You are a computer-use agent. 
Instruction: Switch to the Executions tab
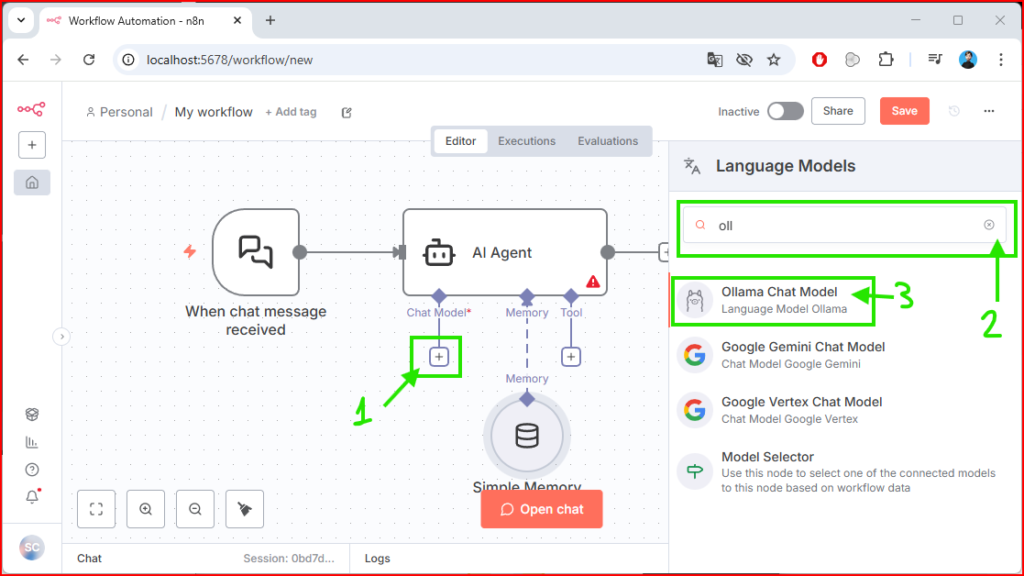point(526,141)
